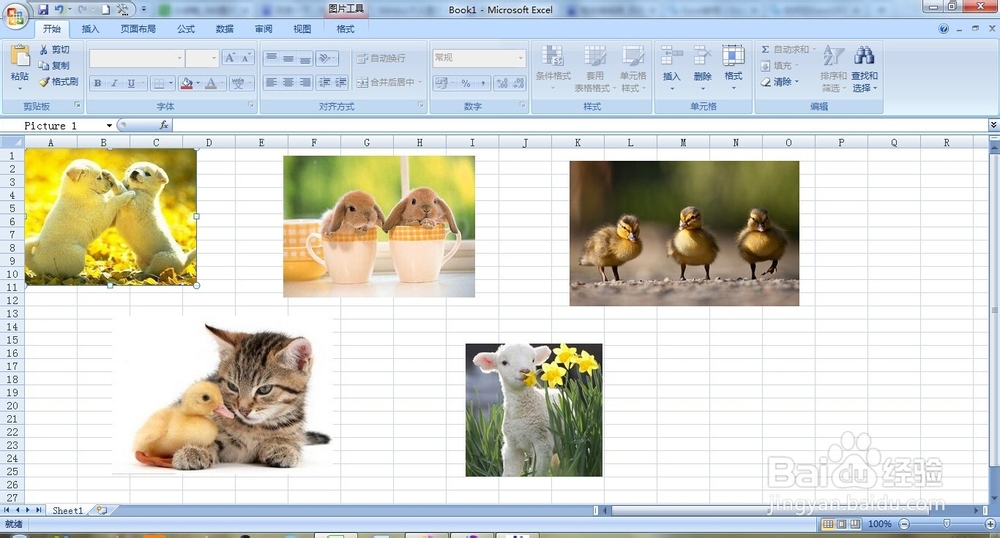The height and width of the screenshot is (538, 1000).
Task: Apply comma style format
Action: pyautogui.click(x=483, y=83)
